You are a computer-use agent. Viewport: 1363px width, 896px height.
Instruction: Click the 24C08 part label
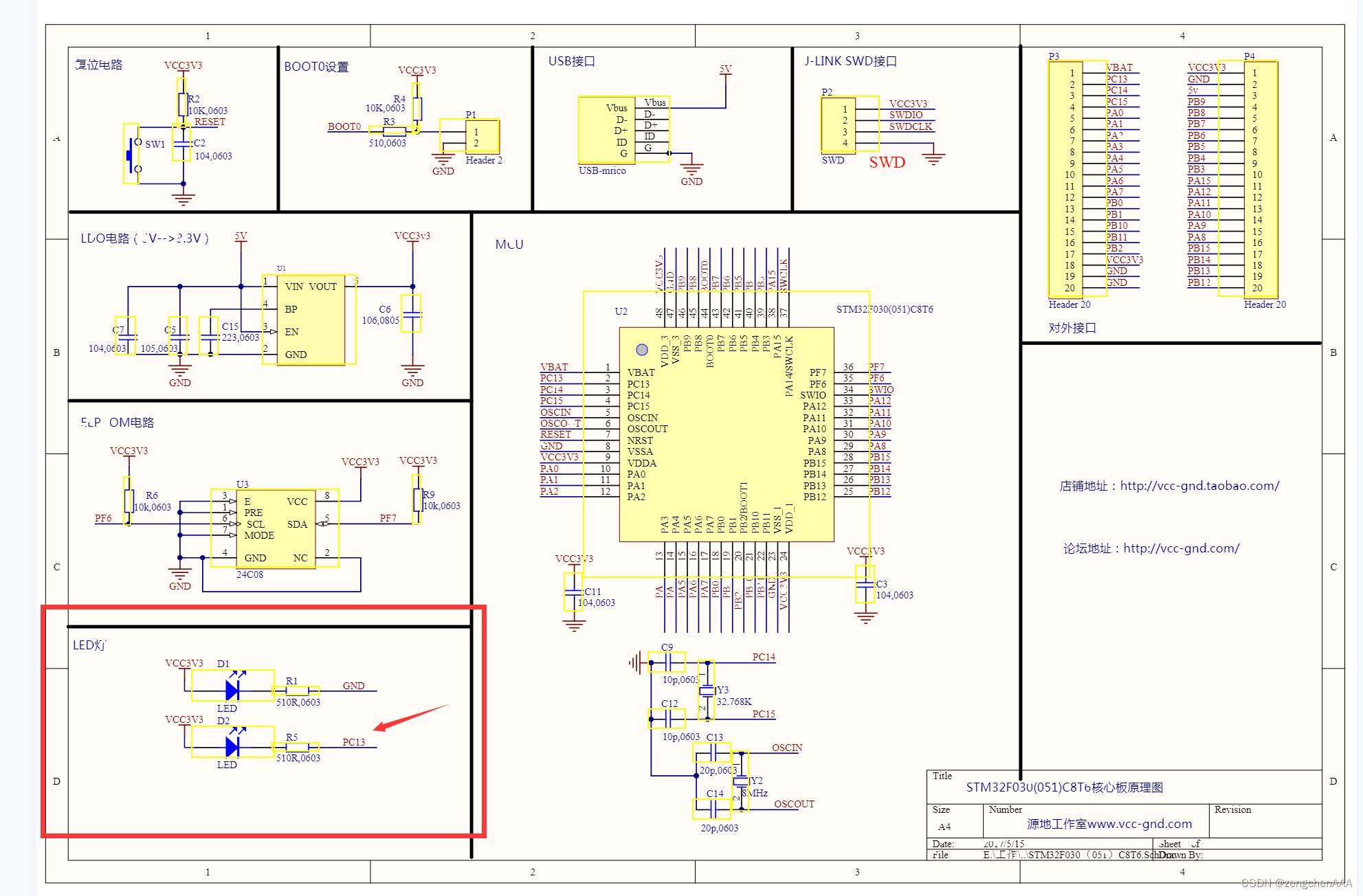point(250,574)
